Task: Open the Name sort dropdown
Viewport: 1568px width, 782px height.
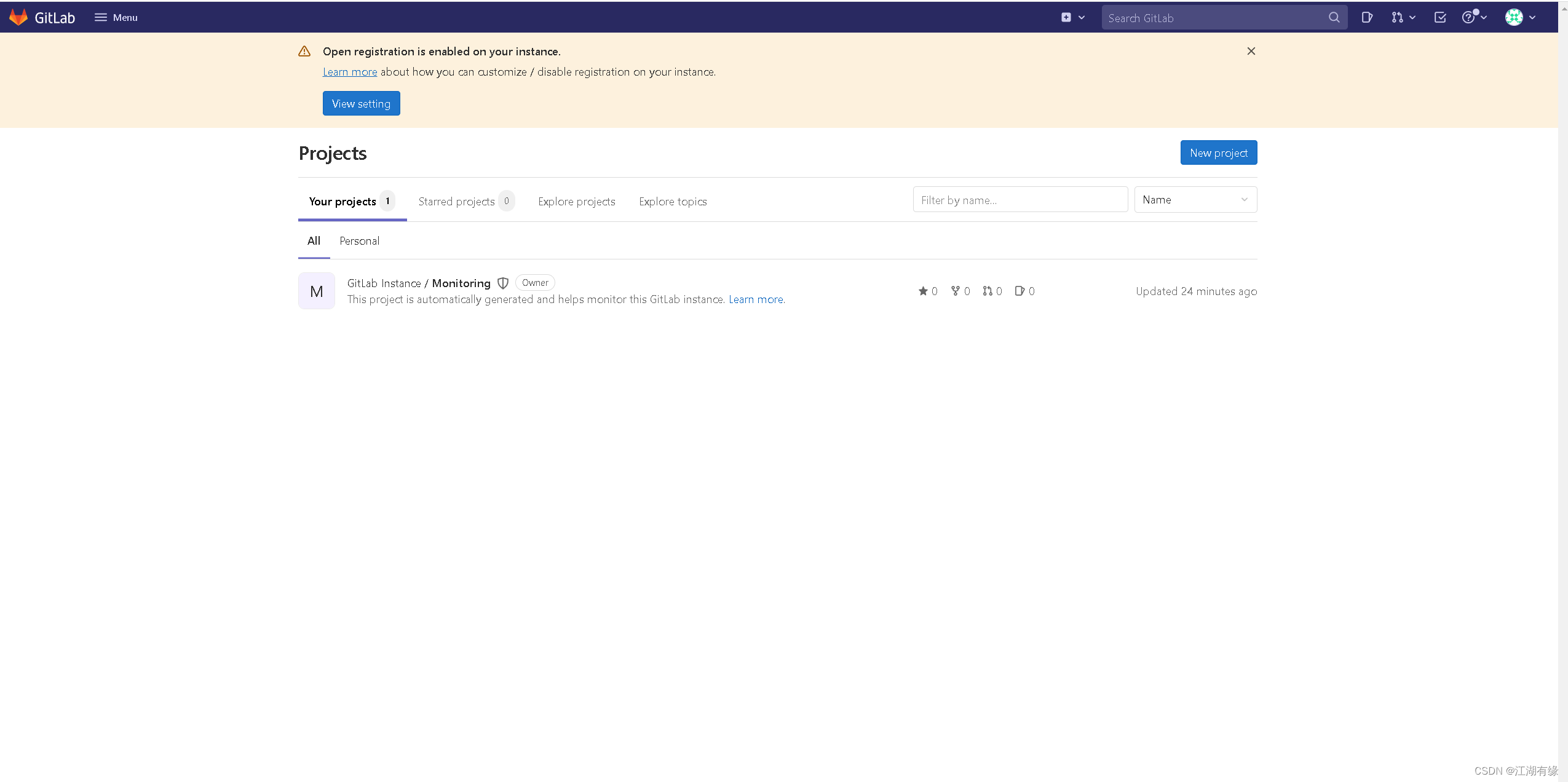Action: (x=1195, y=199)
